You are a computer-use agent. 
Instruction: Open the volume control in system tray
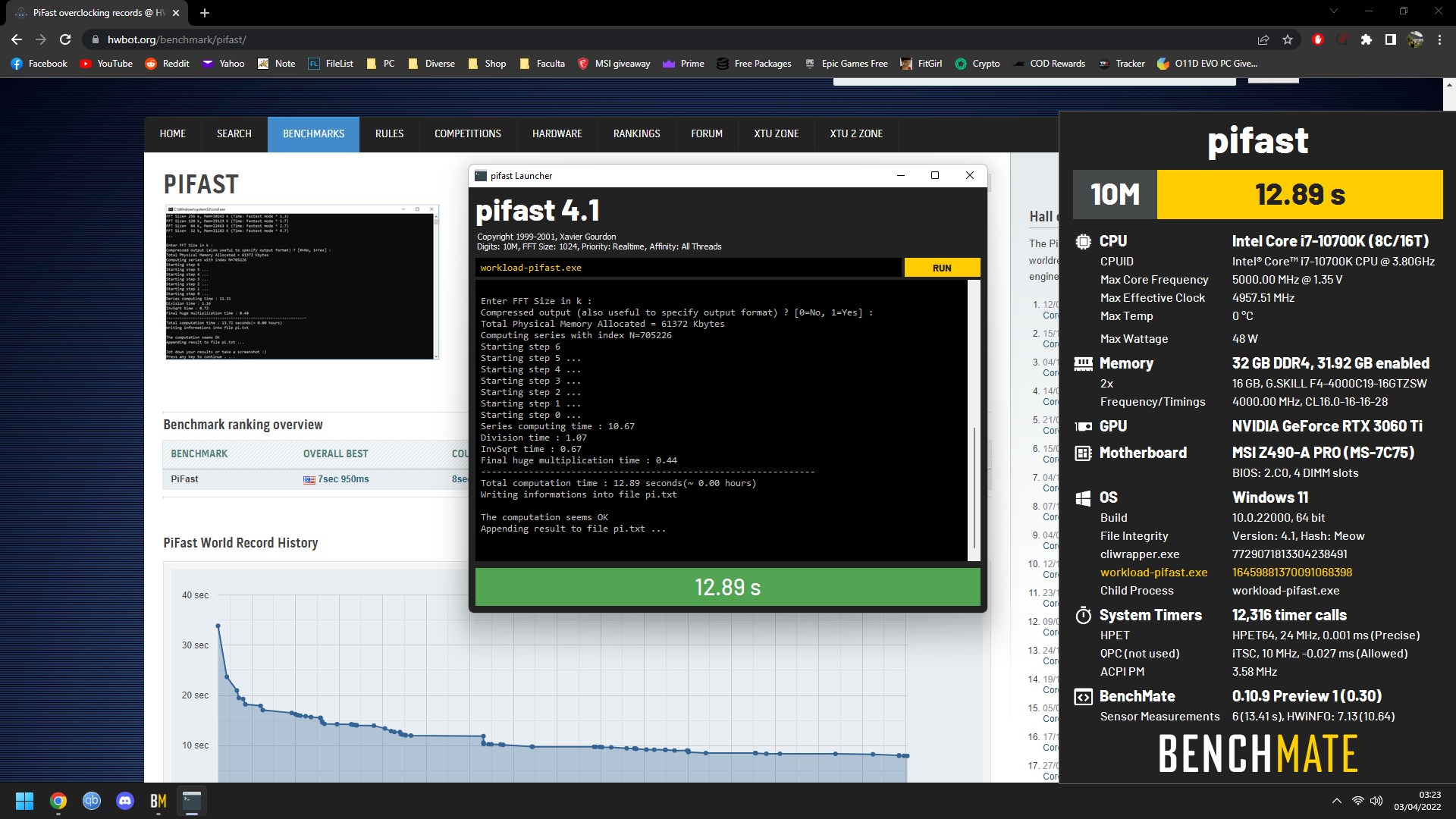pos(1376,801)
